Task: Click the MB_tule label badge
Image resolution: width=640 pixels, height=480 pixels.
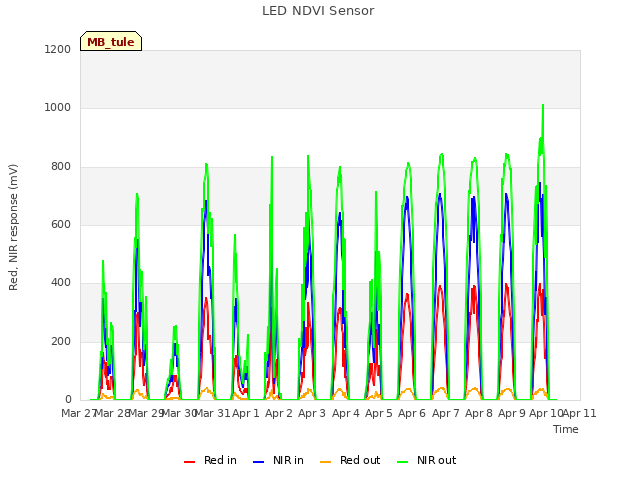Action: point(111,41)
